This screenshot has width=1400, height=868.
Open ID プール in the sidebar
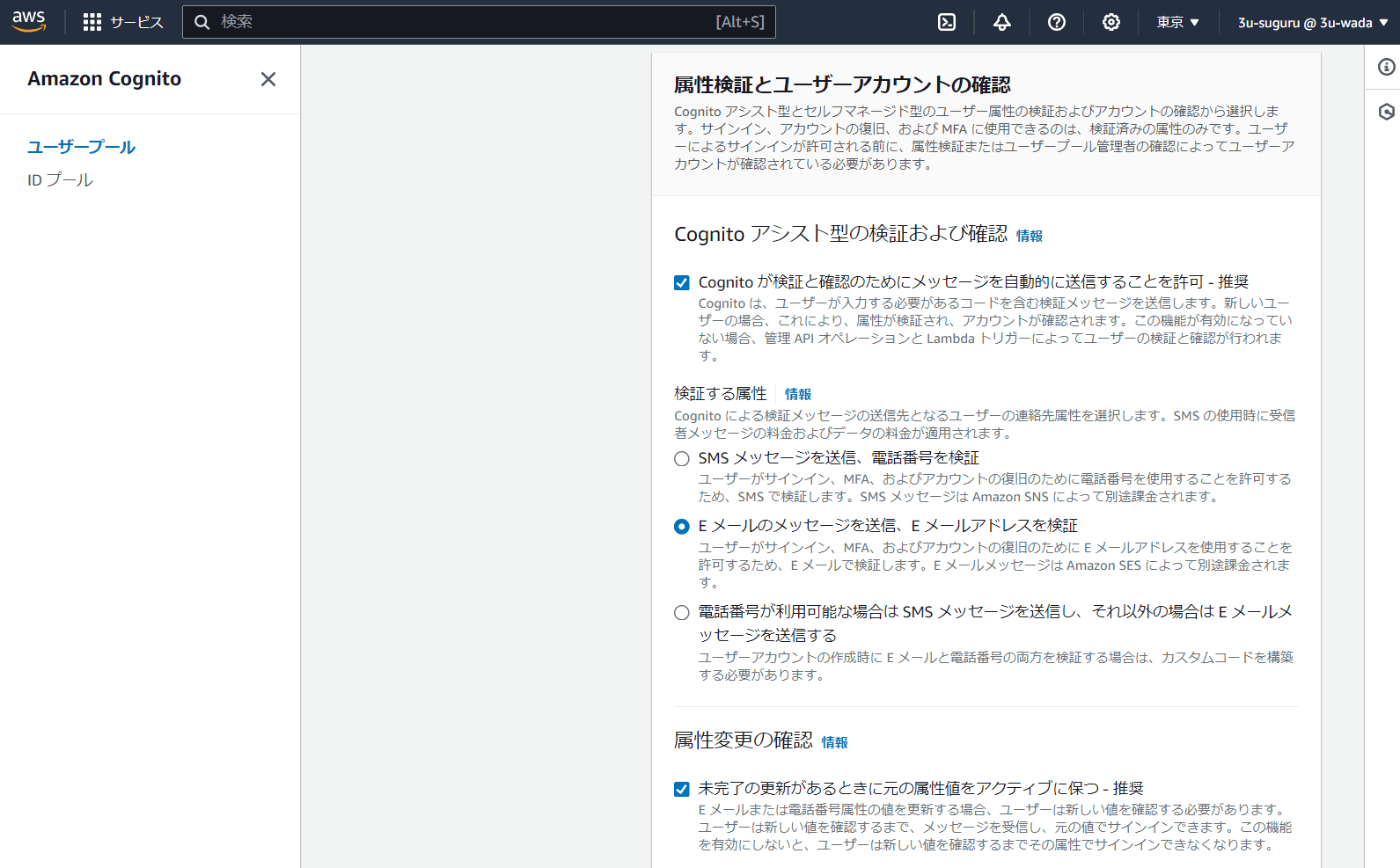[60, 180]
